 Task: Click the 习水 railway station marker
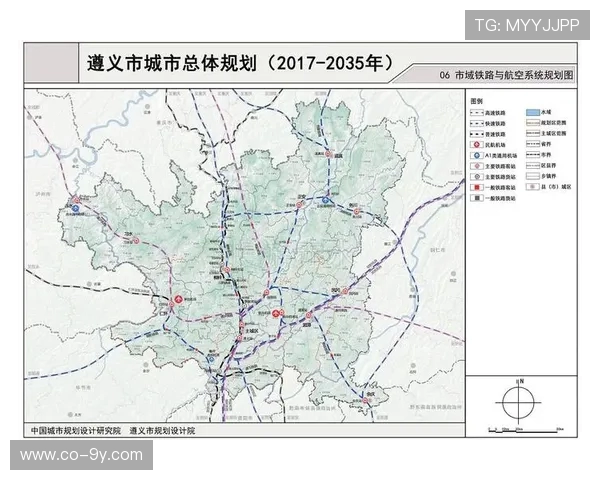pos(136,241)
